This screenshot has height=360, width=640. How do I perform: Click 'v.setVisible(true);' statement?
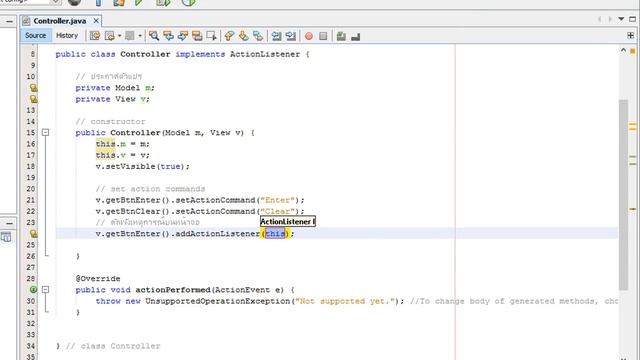[x=142, y=167]
